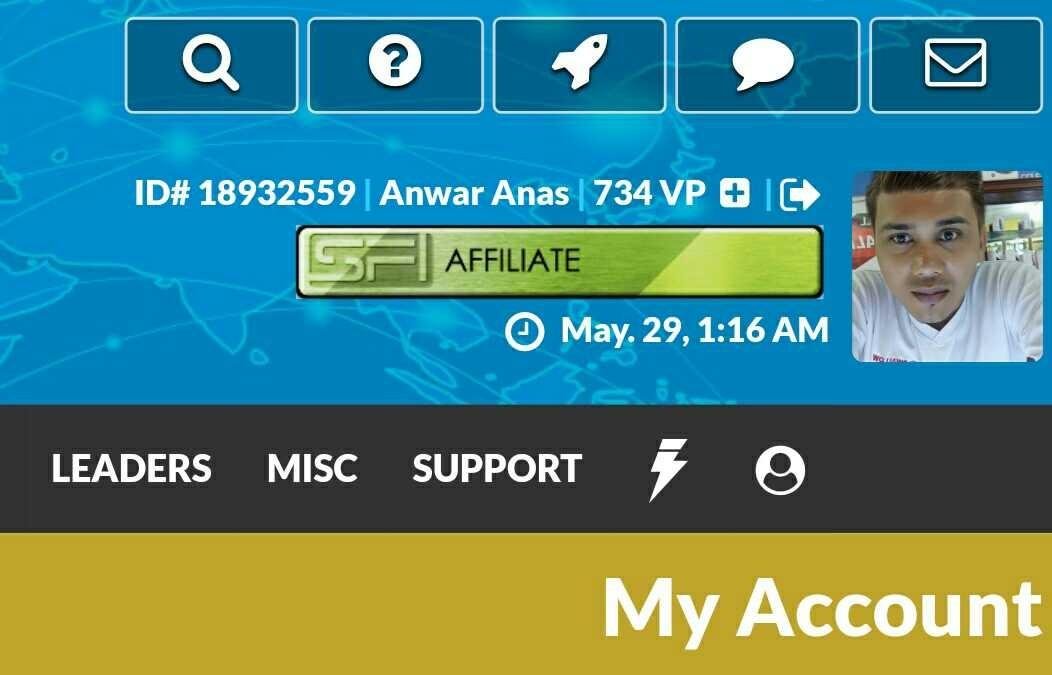
Task: Click the plus icon beside 734 VP
Action: click(x=735, y=193)
